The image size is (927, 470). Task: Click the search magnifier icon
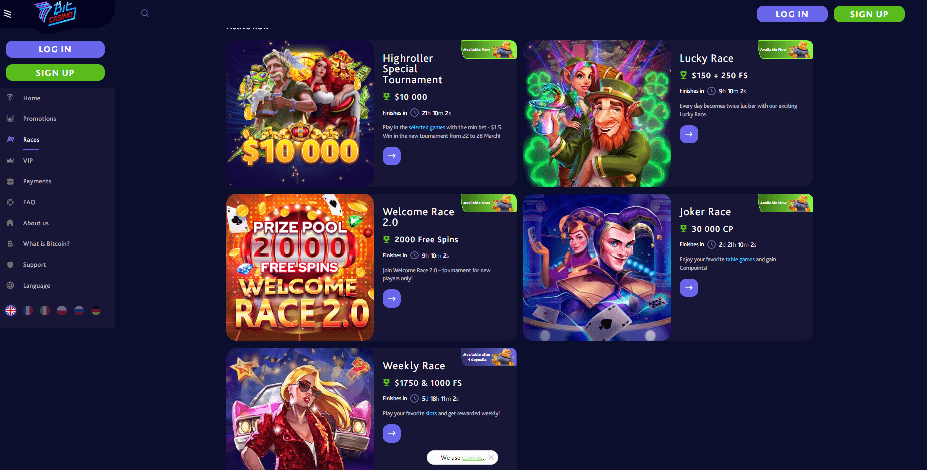point(145,13)
